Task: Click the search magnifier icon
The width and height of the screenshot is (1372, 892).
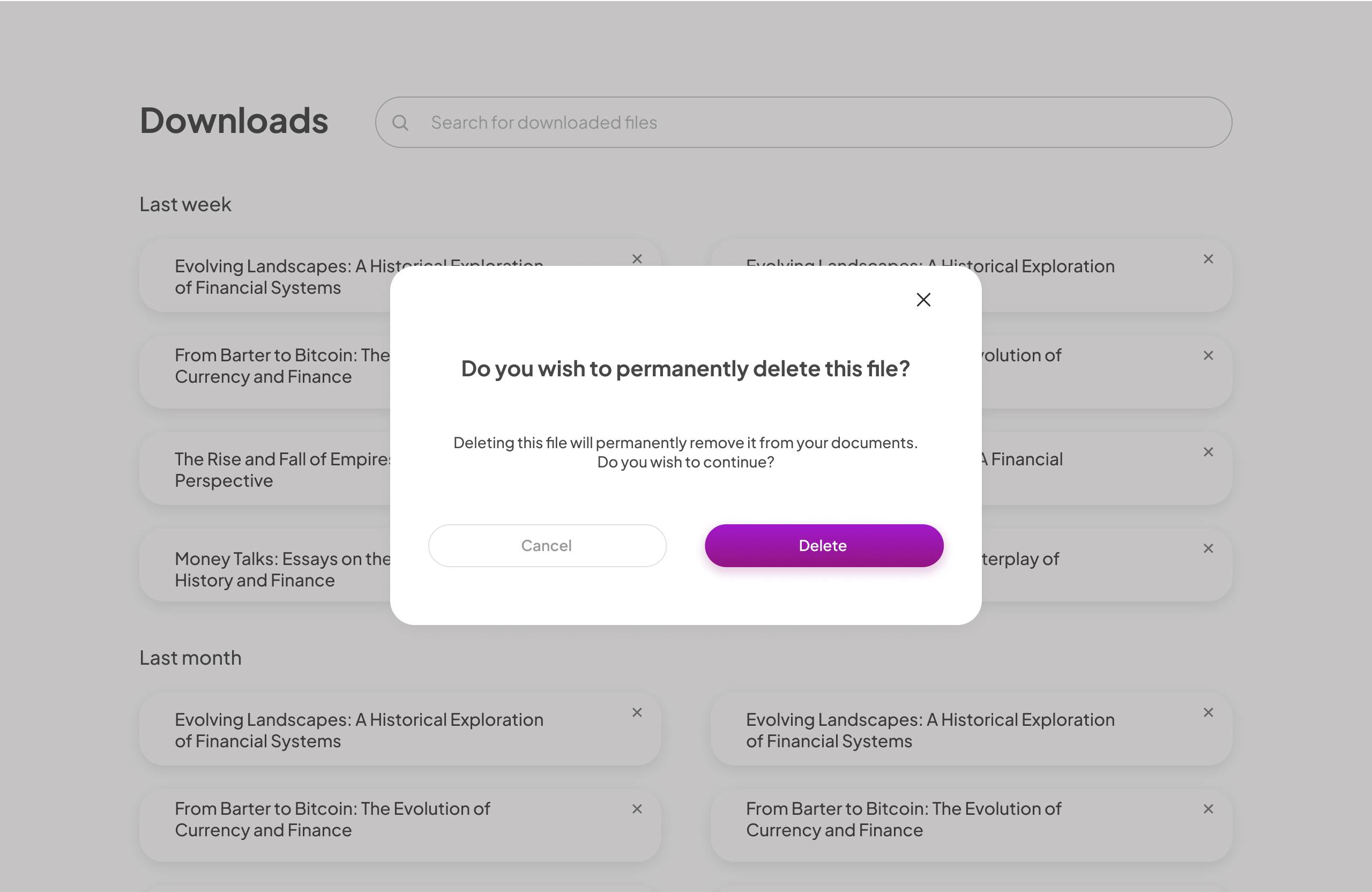Action: [401, 122]
